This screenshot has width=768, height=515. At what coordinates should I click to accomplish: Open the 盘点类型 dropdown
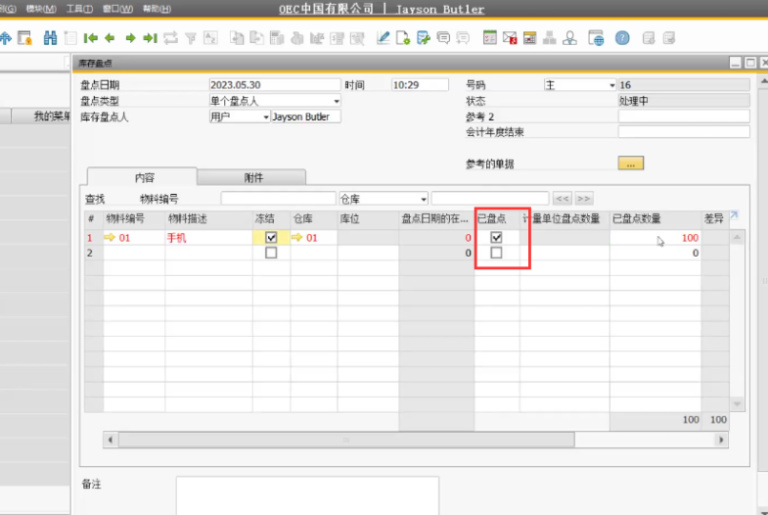[336, 101]
